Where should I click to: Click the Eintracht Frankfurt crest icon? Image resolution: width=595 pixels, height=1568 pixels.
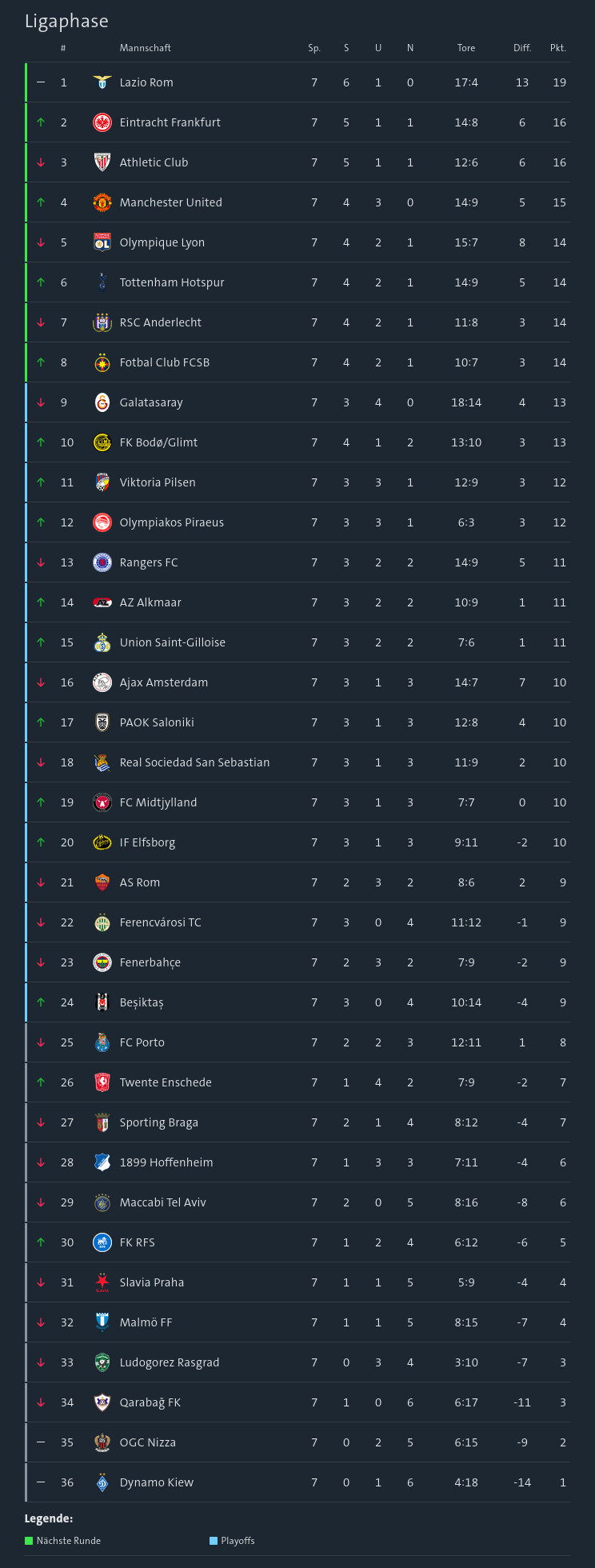pyautogui.click(x=102, y=122)
